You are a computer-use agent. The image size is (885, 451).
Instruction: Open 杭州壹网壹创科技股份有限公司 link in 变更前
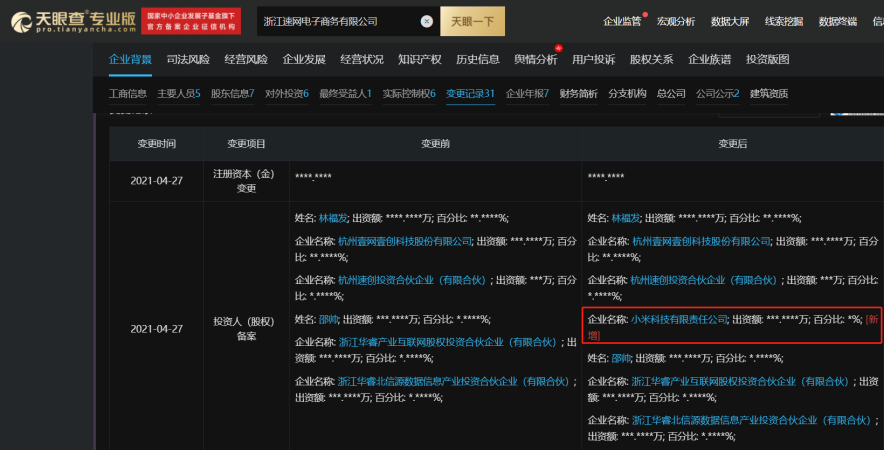click(x=405, y=242)
